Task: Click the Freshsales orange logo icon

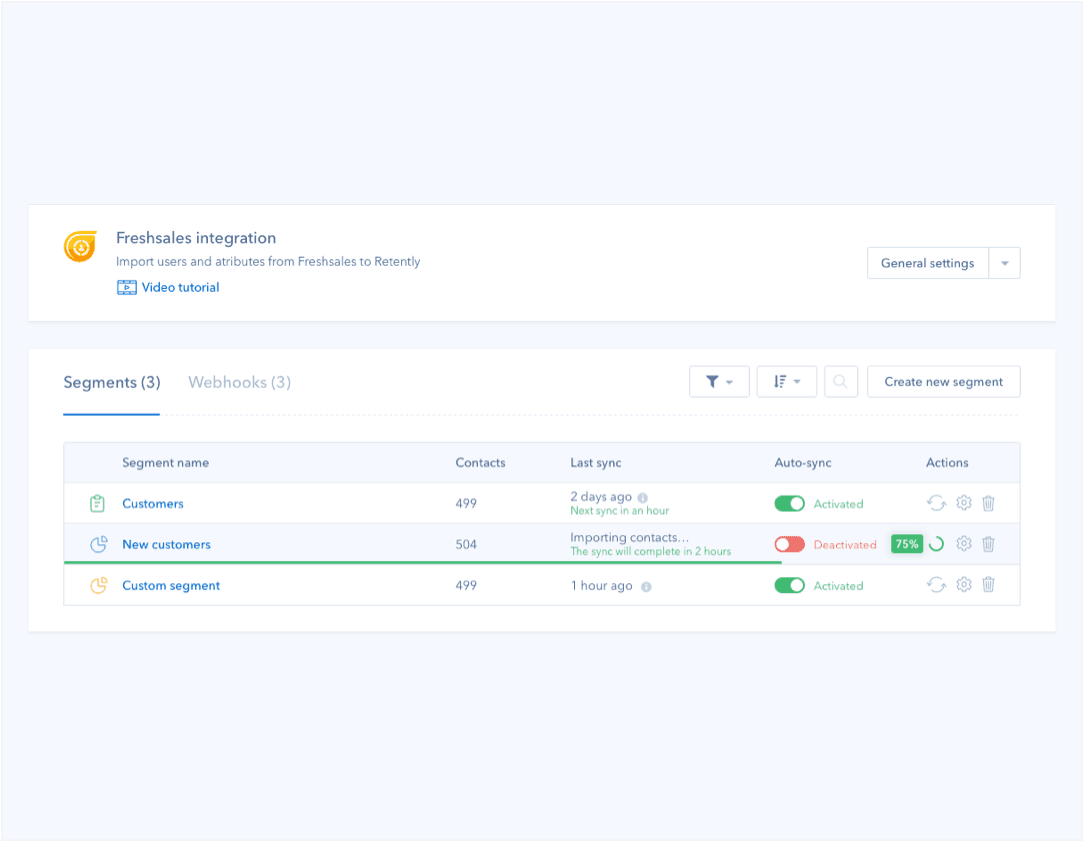Action: [x=80, y=246]
